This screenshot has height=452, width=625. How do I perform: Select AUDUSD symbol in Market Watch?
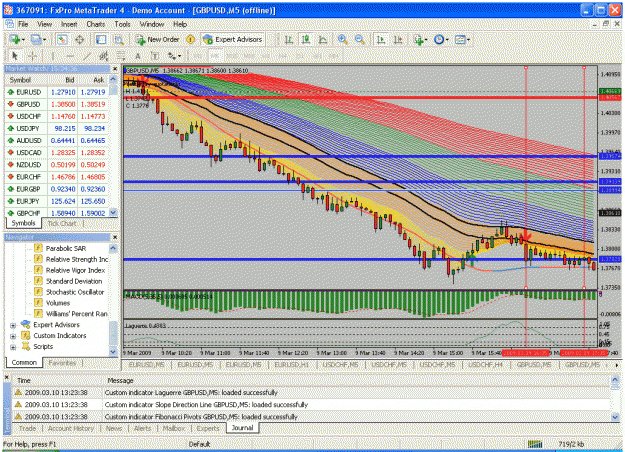(x=29, y=141)
